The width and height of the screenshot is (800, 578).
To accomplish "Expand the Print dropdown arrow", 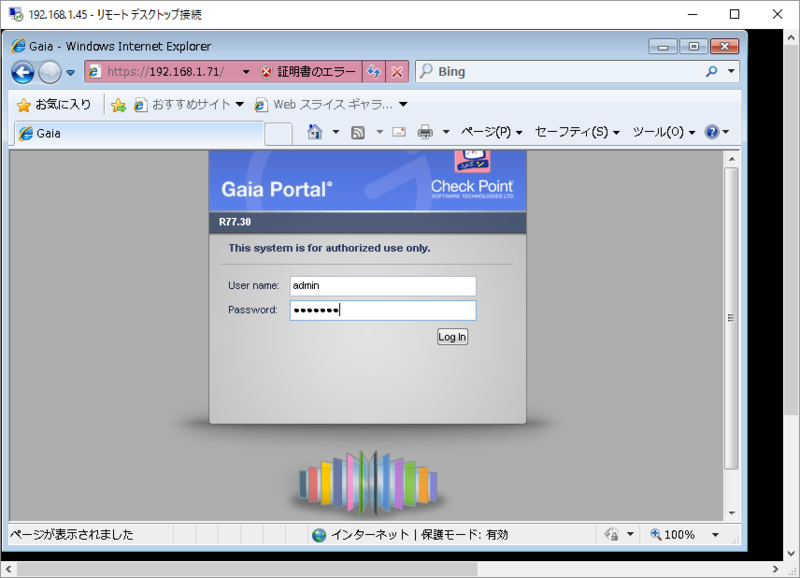I will [x=446, y=132].
